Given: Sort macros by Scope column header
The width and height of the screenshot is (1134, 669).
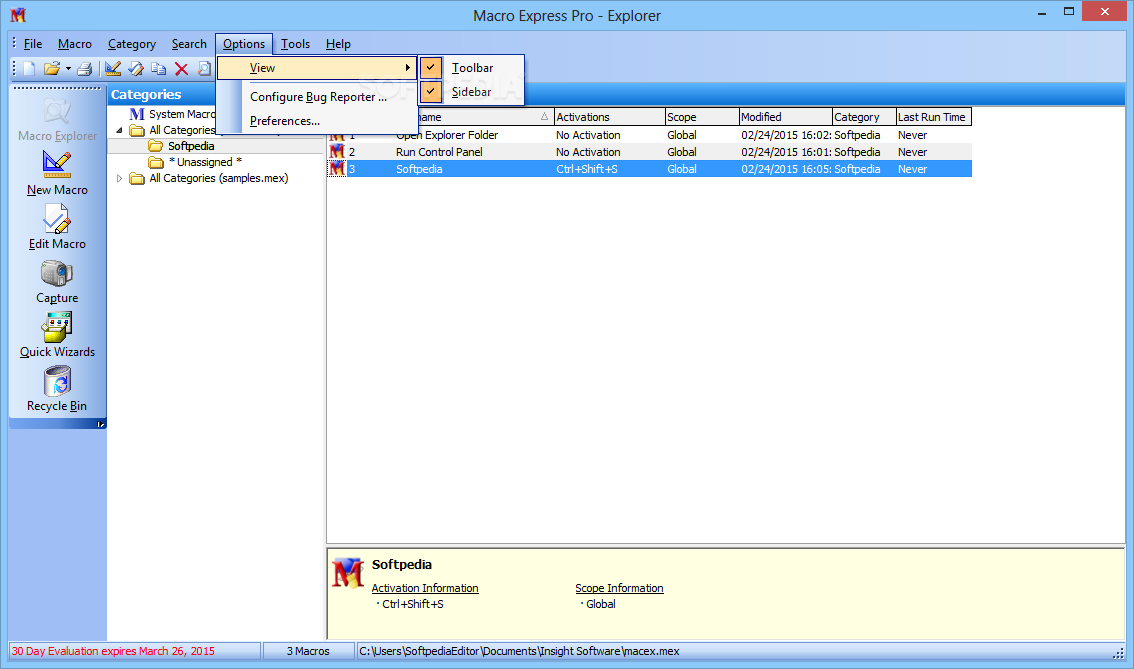Looking at the screenshot, I should coord(702,117).
